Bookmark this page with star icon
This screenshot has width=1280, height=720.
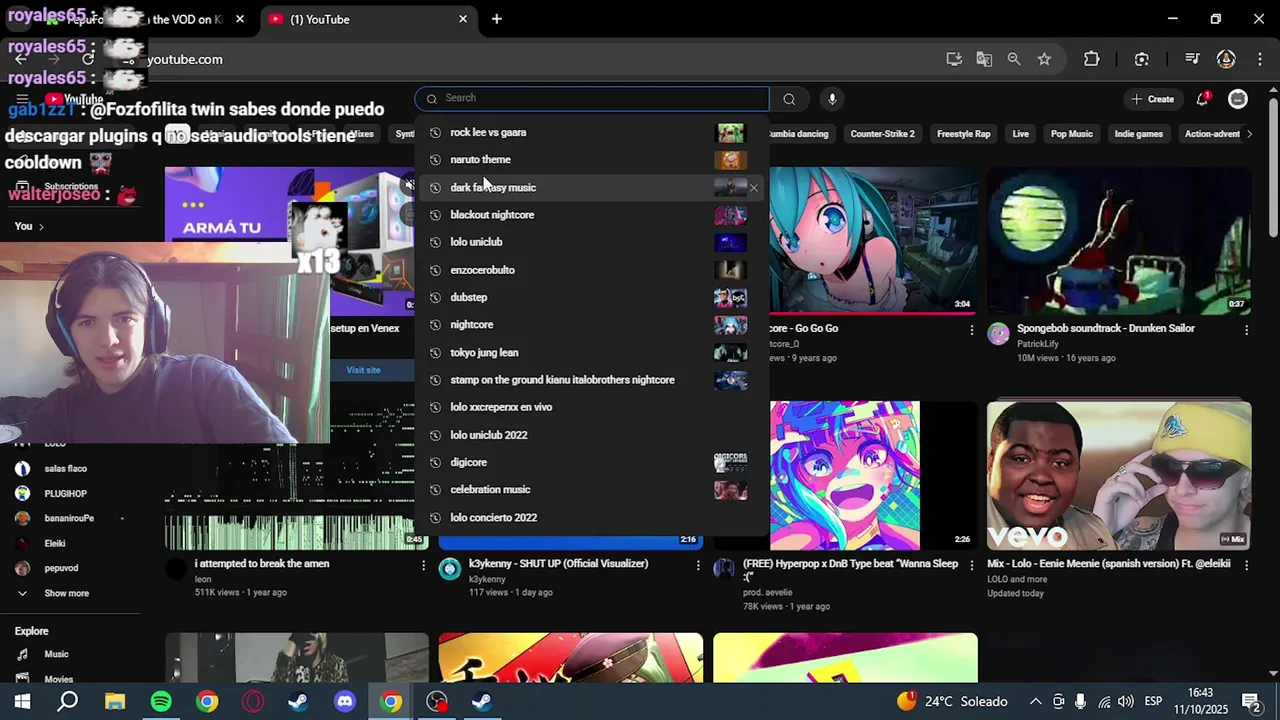1044,59
